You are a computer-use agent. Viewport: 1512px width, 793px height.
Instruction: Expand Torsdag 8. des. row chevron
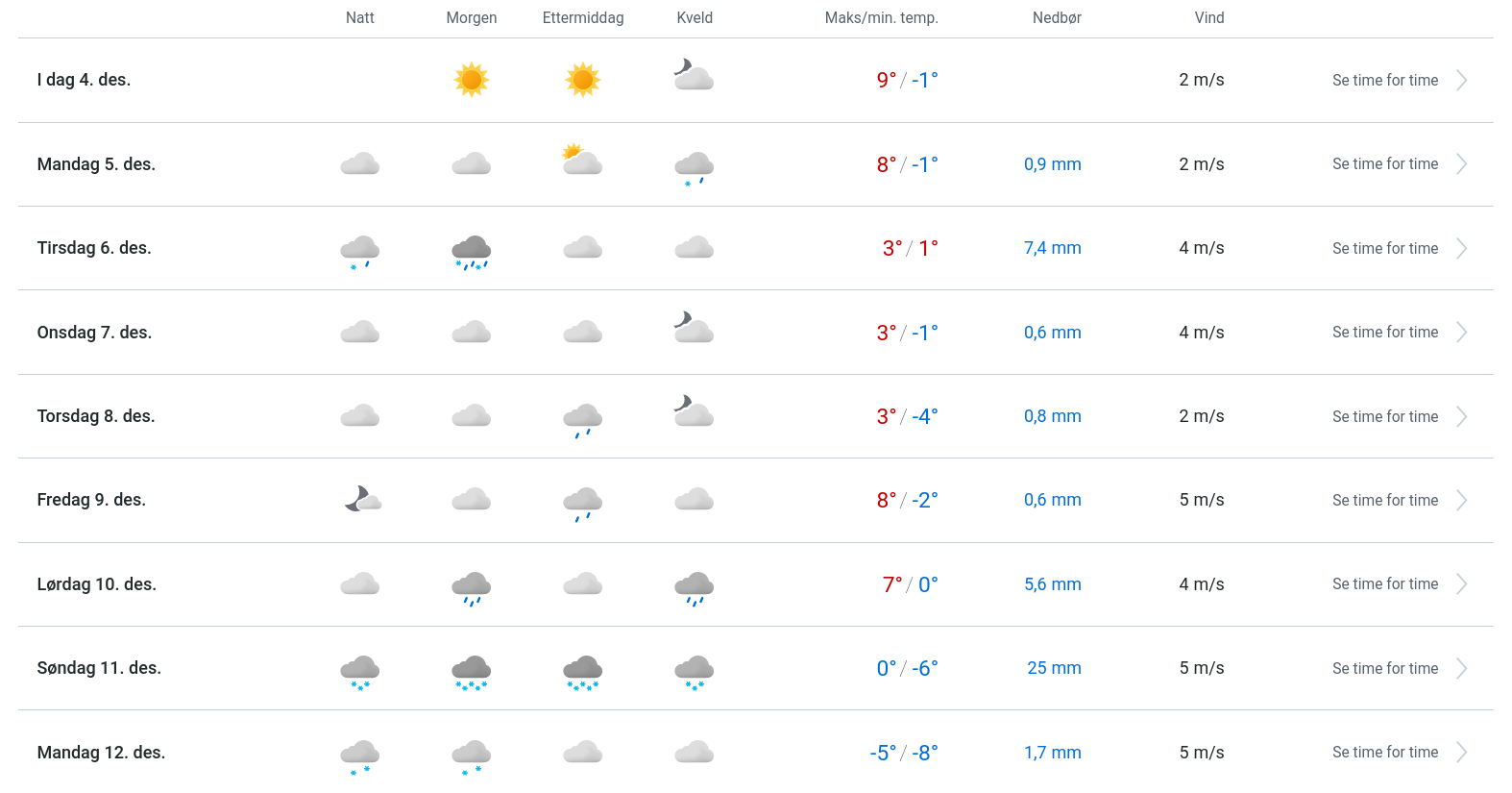point(1461,417)
